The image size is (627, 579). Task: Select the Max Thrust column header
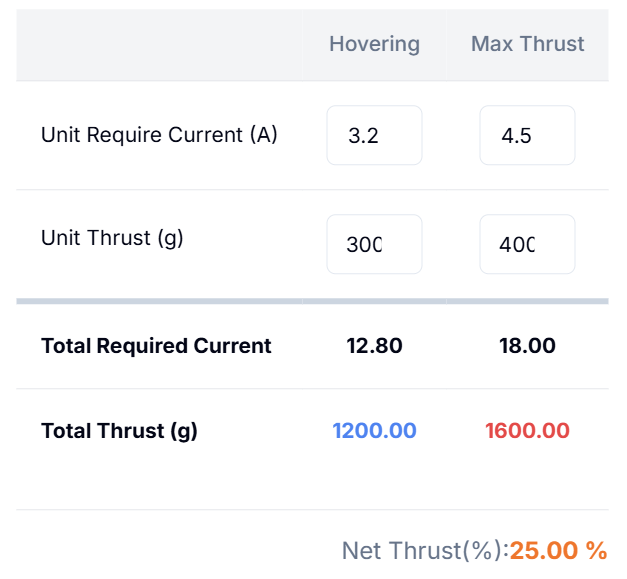(x=527, y=44)
